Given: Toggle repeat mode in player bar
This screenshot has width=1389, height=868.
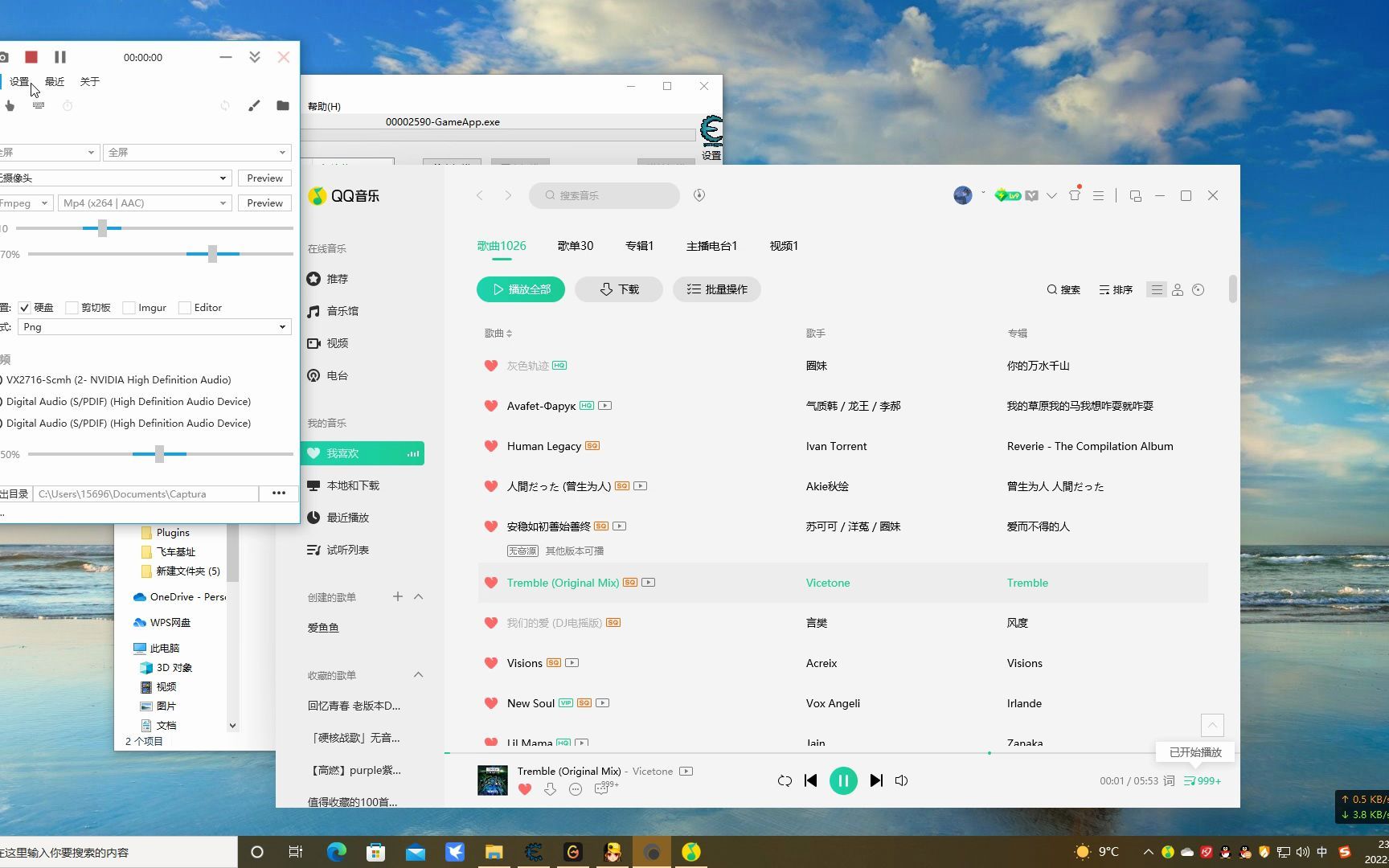Looking at the screenshot, I should point(785,780).
